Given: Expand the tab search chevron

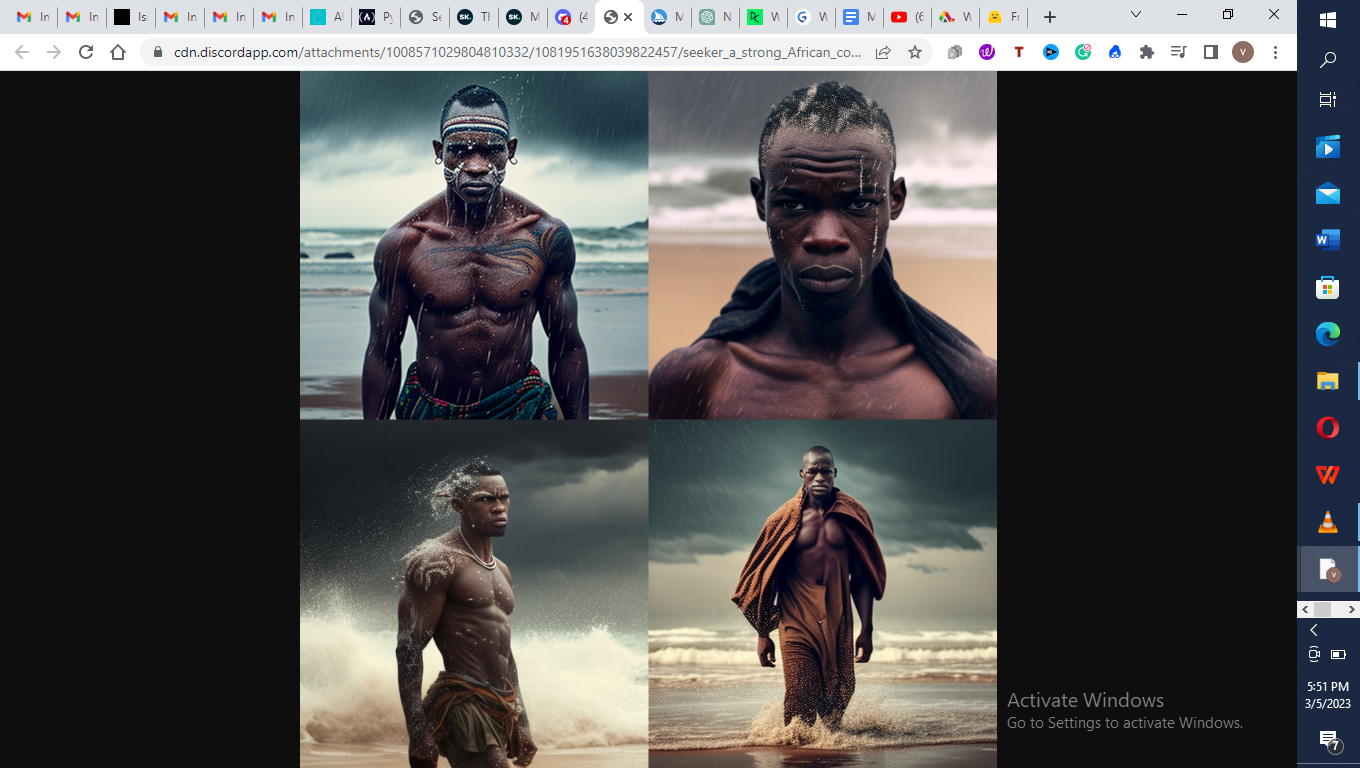Looking at the screenshot, I should coord(1136,15).
